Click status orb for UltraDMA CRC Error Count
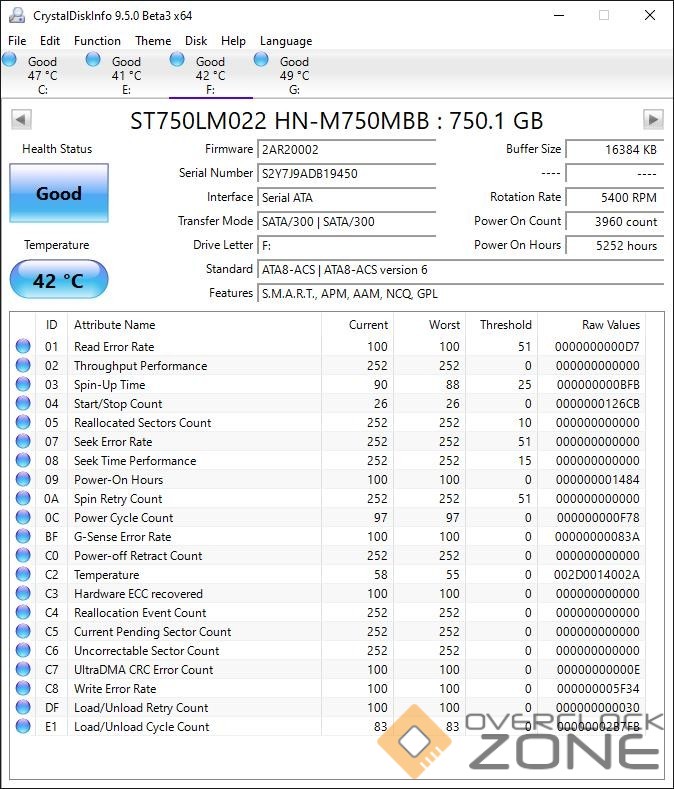The height and width of the screenshot is (789, 674). [x=23, y=670]
